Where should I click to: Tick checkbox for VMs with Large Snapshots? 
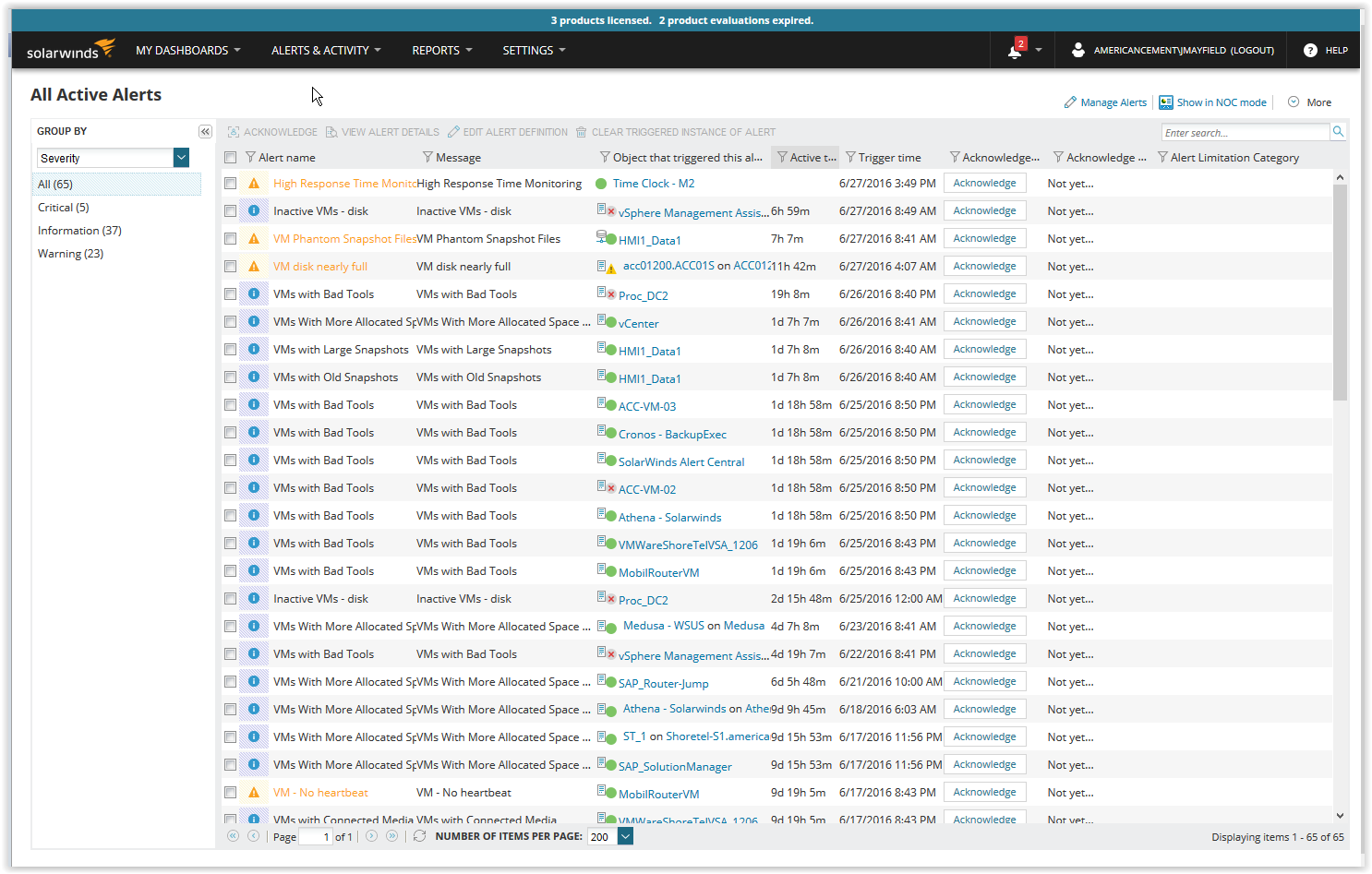(x=230, y=350)
